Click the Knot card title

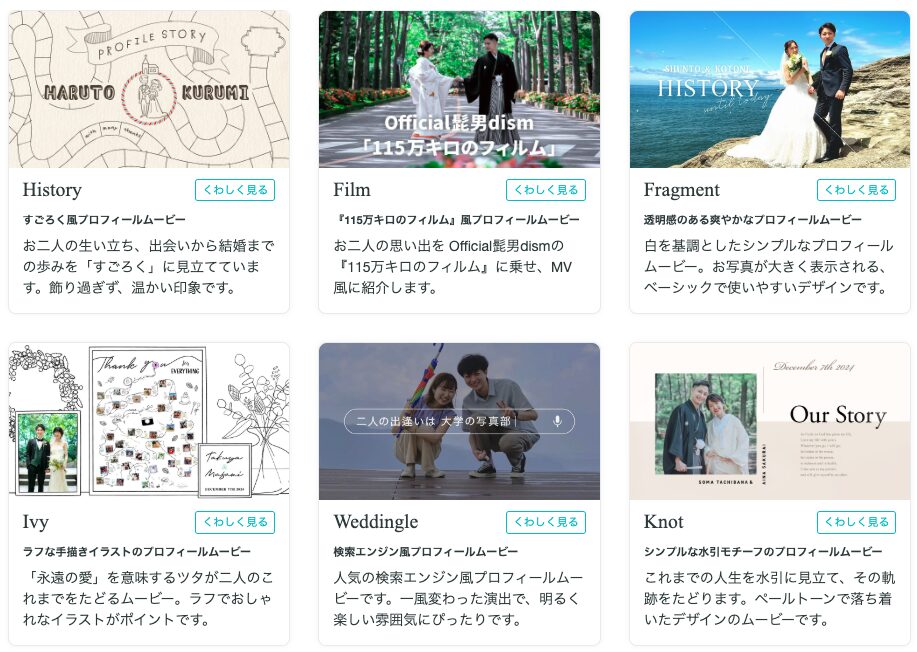click(664, 522)
